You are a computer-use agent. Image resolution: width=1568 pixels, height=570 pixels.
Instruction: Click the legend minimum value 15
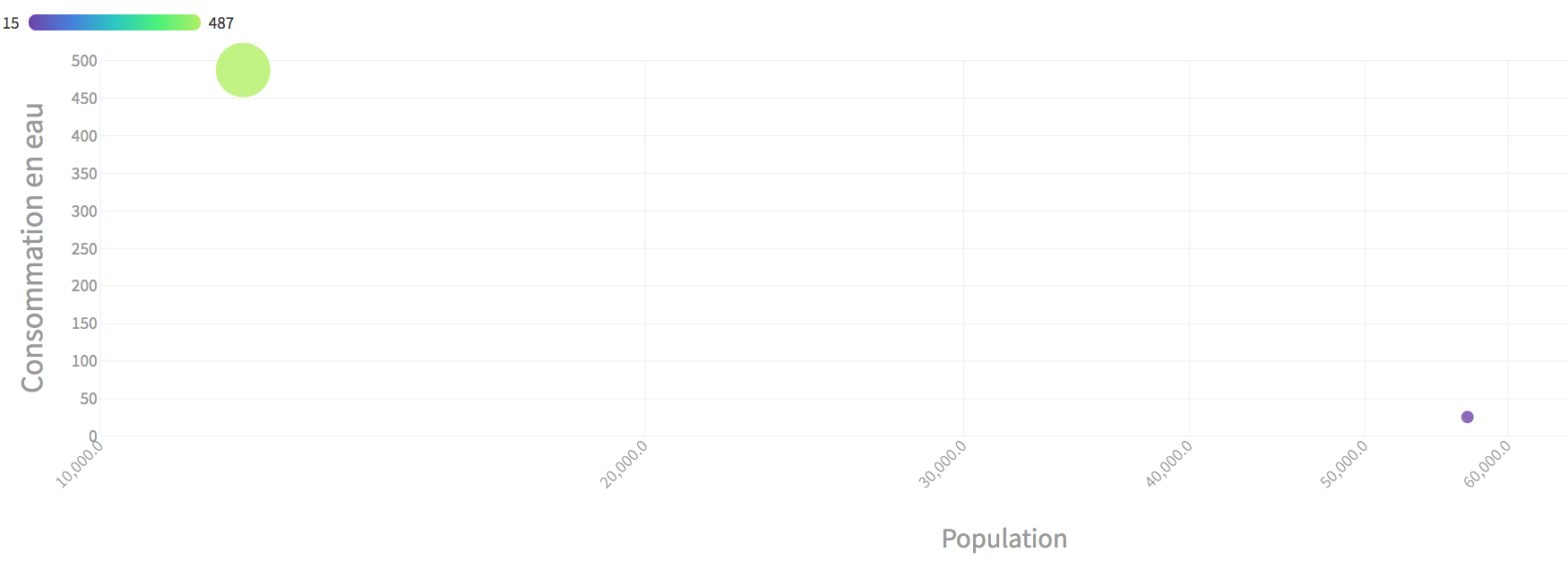[11, 23]
